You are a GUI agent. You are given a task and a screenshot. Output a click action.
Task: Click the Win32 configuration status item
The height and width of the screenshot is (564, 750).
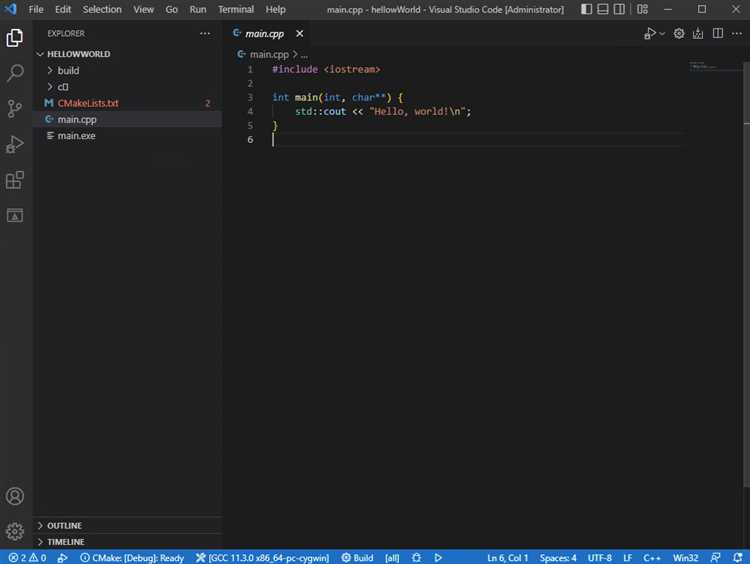click(x=685, y=557)
